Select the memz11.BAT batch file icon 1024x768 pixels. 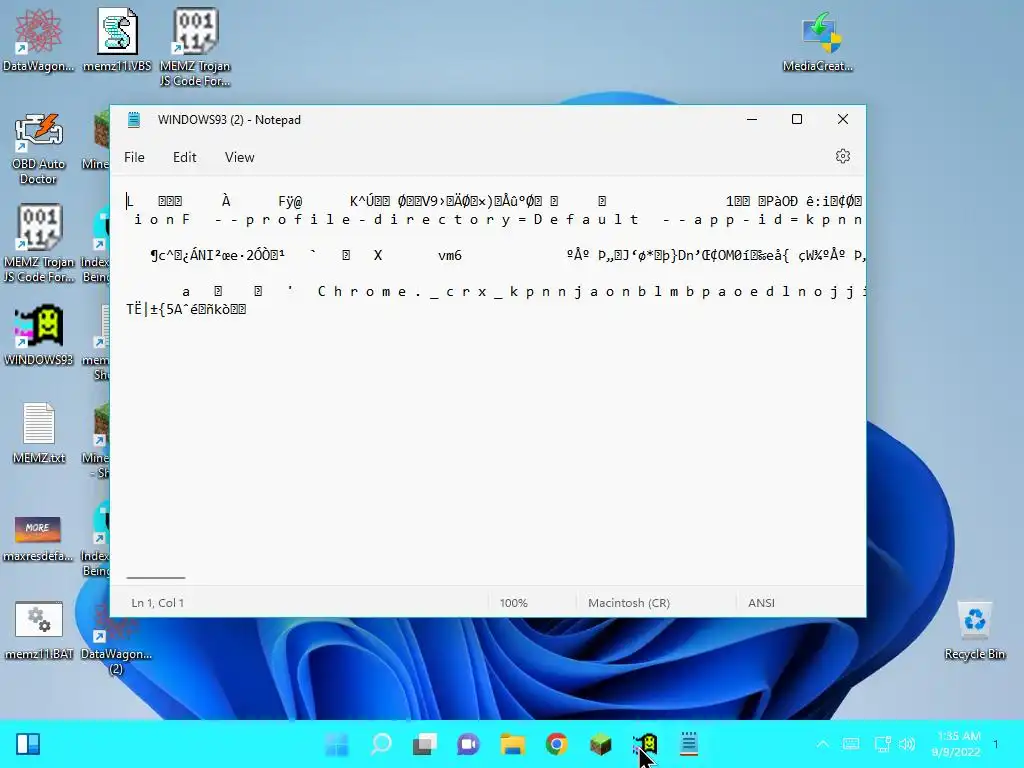39,630
